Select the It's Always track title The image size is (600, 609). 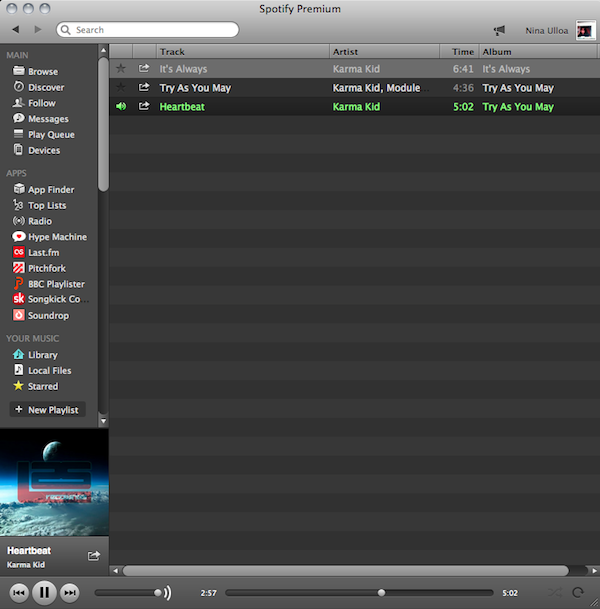coord(183,69)
